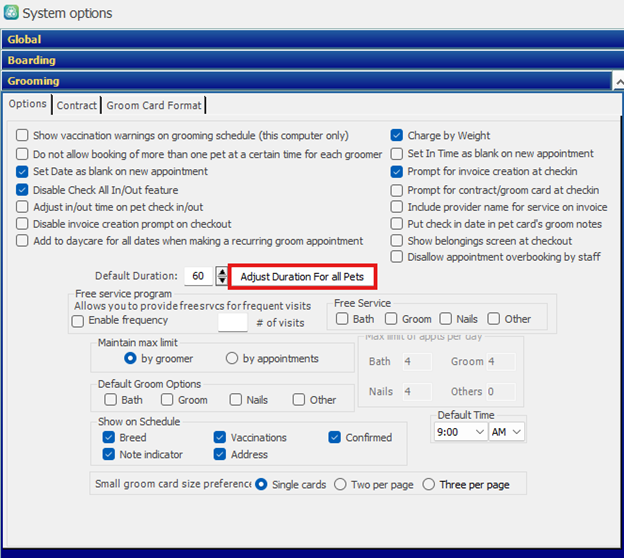
Task: Decrease Default Duration with down arrow
Action: pyautogui.click(x=222, y=280)
